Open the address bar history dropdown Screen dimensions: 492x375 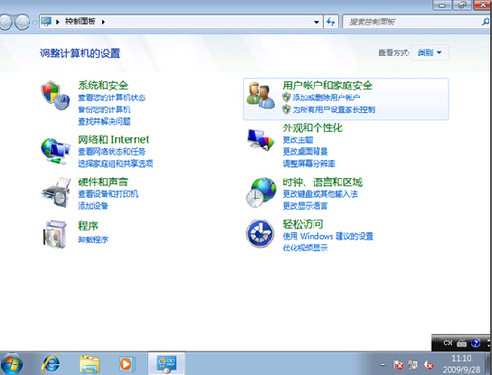pyautogui.click(x=316, y=22)
